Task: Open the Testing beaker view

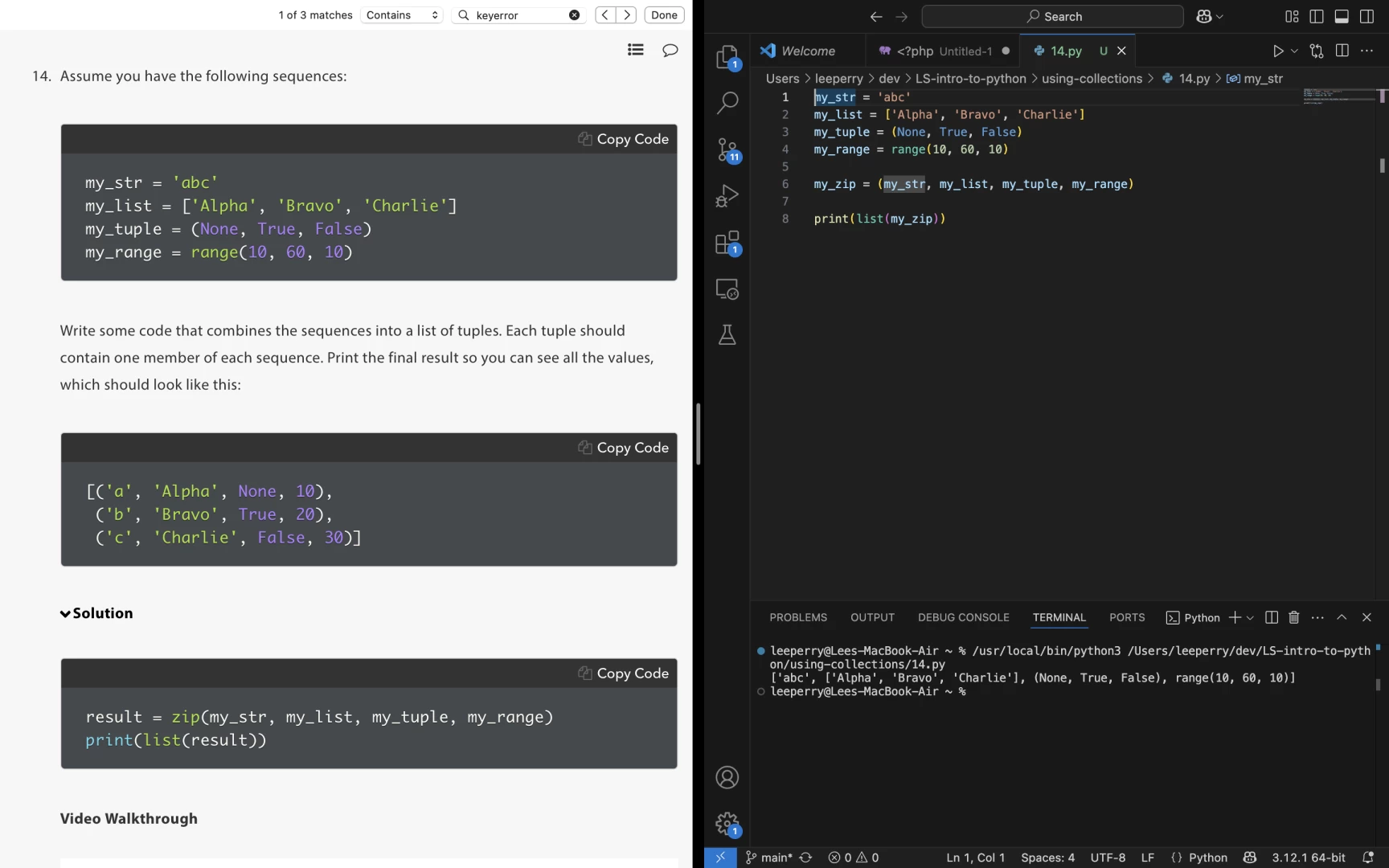Action: pos(727,335)
